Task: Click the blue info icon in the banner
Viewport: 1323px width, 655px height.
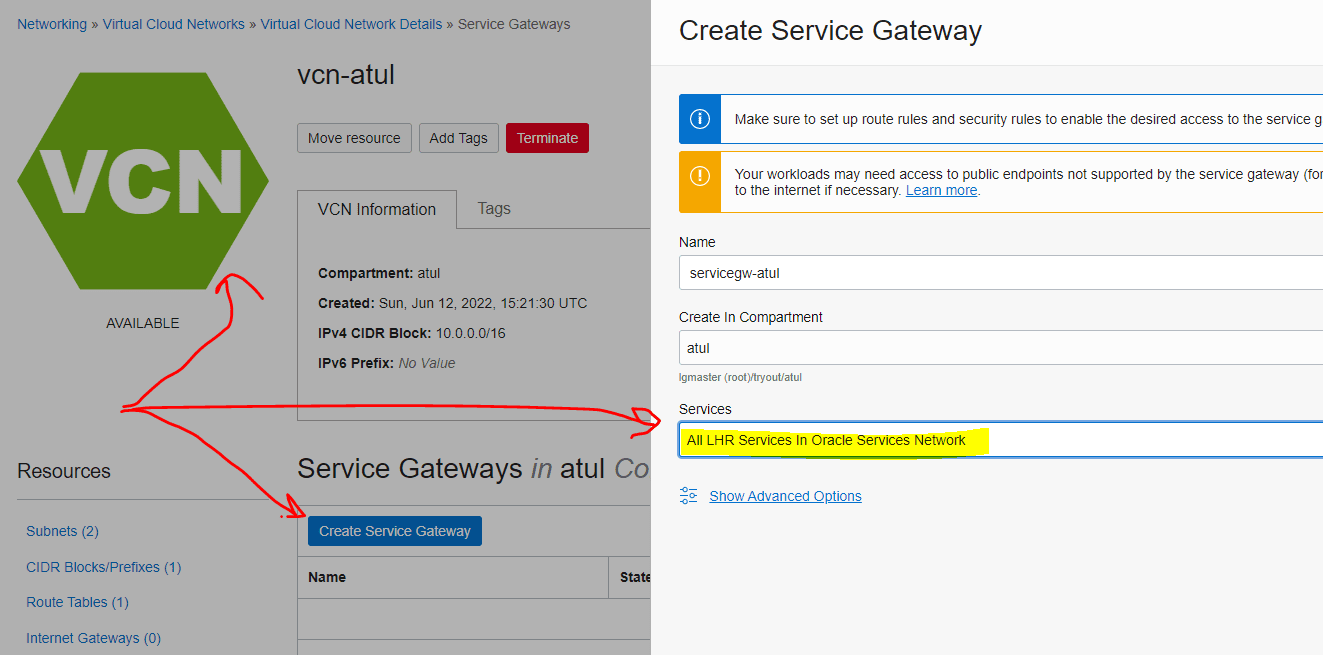Action: 700,119
